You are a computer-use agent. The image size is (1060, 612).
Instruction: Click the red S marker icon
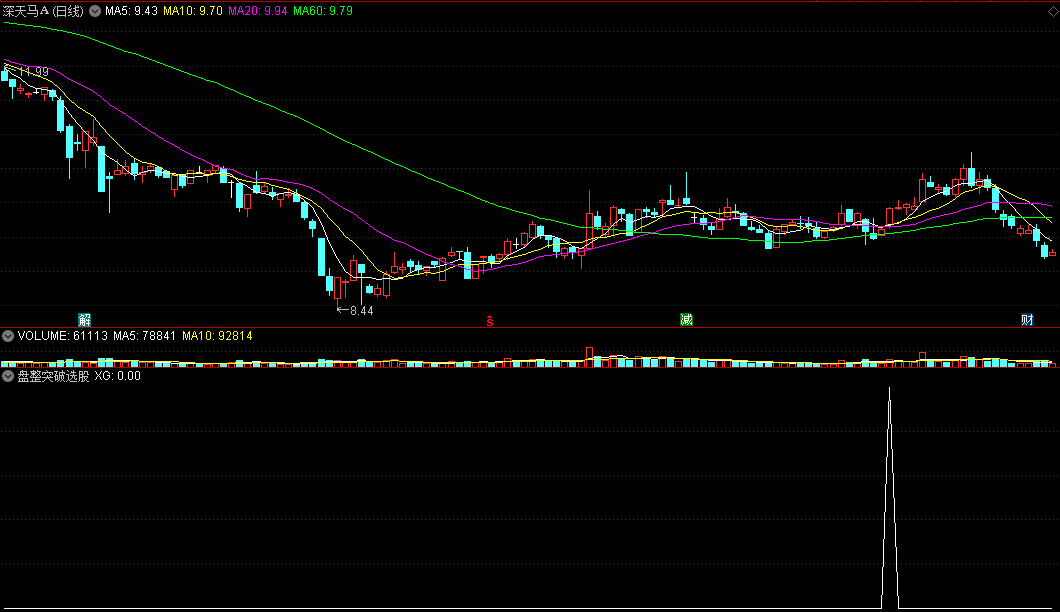click(x=490, y=321)
